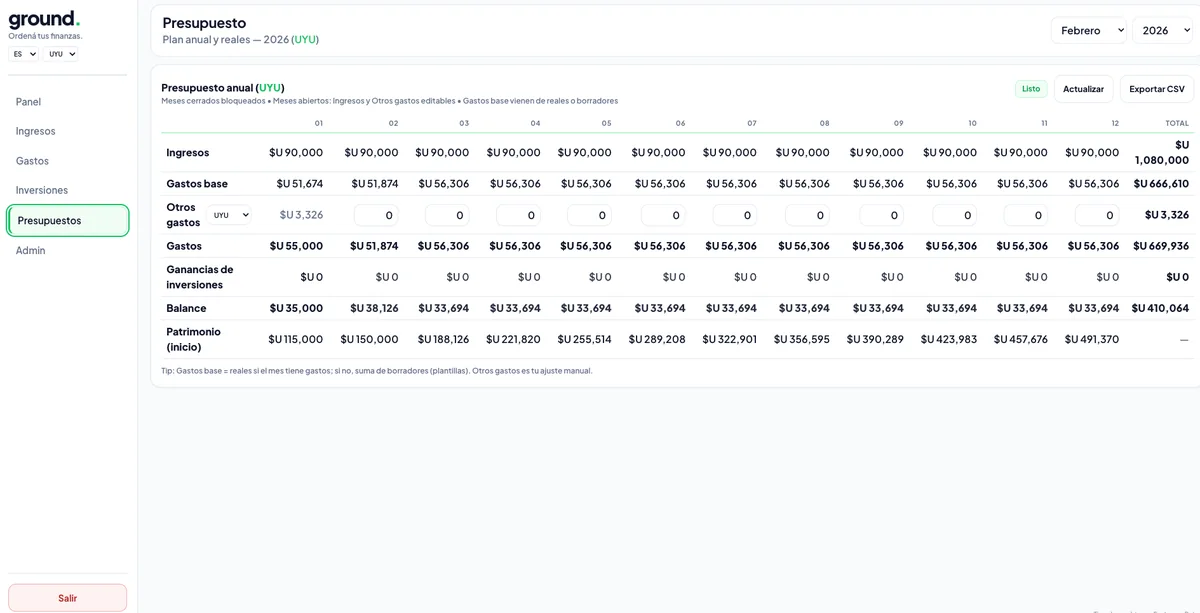Click the Gastos base total $U 666,610
The height and width of the screenshot is (613, 1200).
click(x=1161, y=184)
